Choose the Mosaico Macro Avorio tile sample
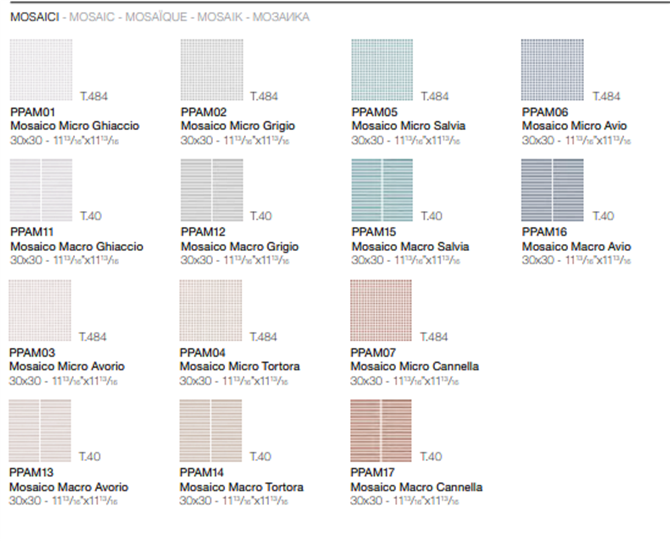 [x=41, y=431]
